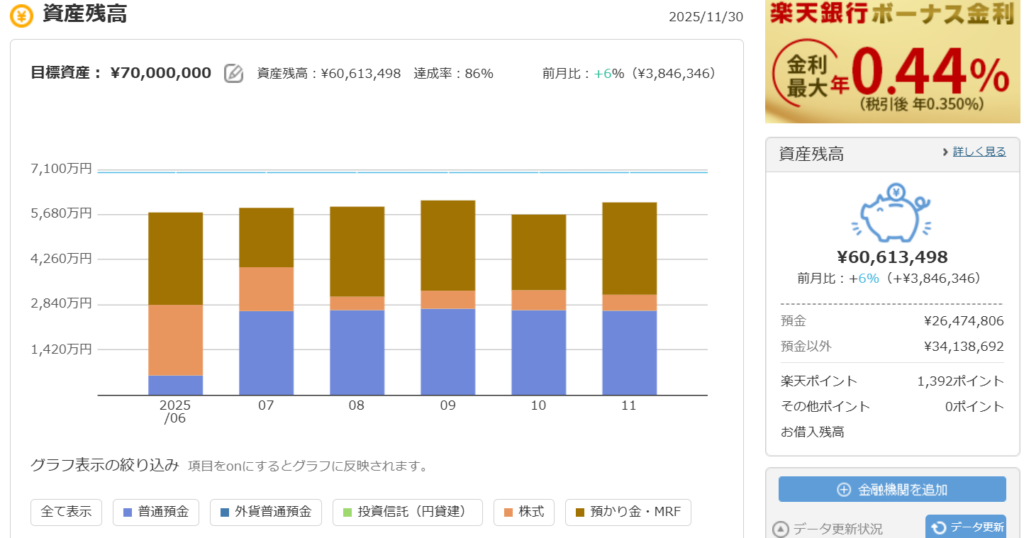Screen dimensions: 1024x538
Task: Toggle the 預かり金・MRF graph filter
Action: [627, 512]
